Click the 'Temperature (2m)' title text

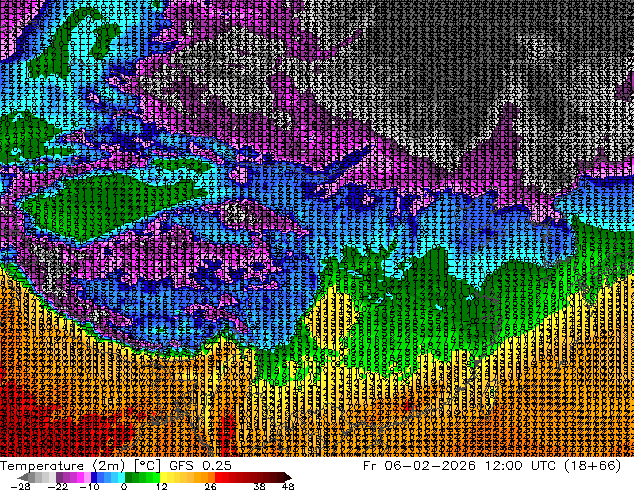(x=63, y=466)
